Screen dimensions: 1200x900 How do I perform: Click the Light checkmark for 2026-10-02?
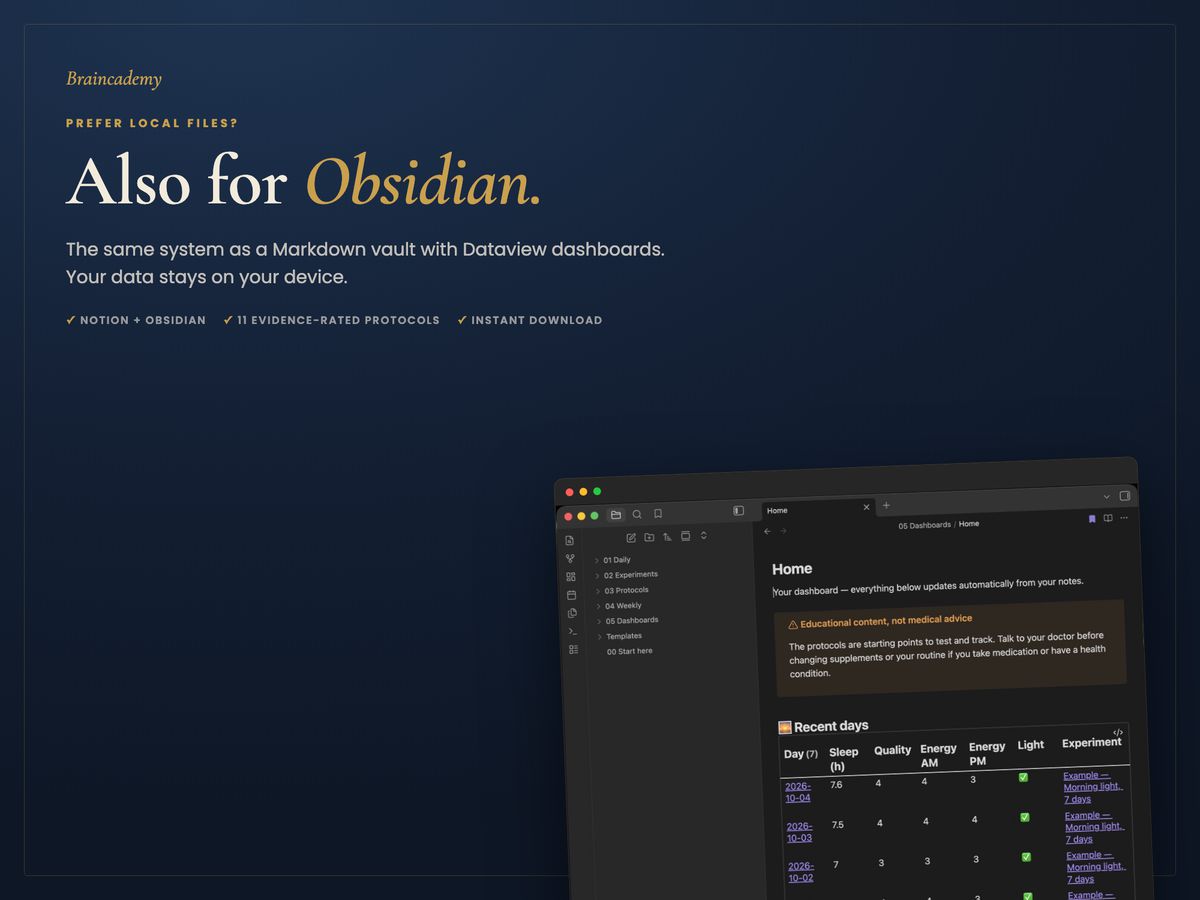pyautogui.click(x=1026, y=857)
